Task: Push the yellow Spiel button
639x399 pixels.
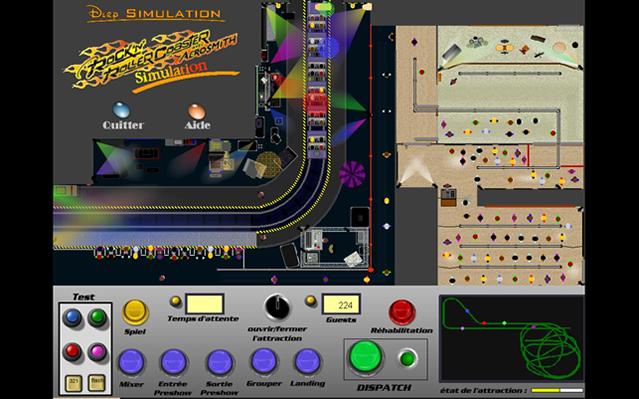Action: tap(135, 312)
